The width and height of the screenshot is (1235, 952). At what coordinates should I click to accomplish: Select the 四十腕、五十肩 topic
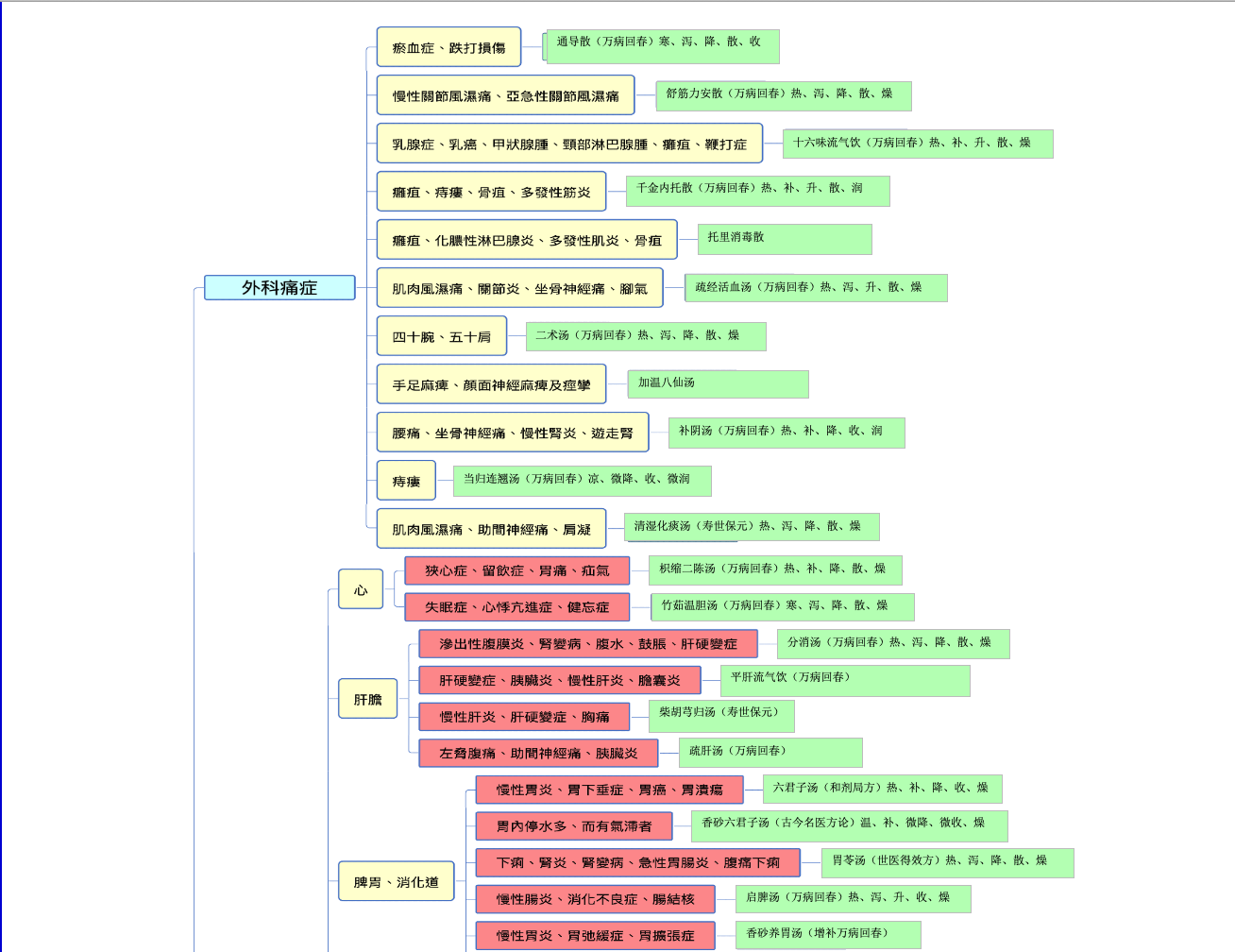(441, 336)
